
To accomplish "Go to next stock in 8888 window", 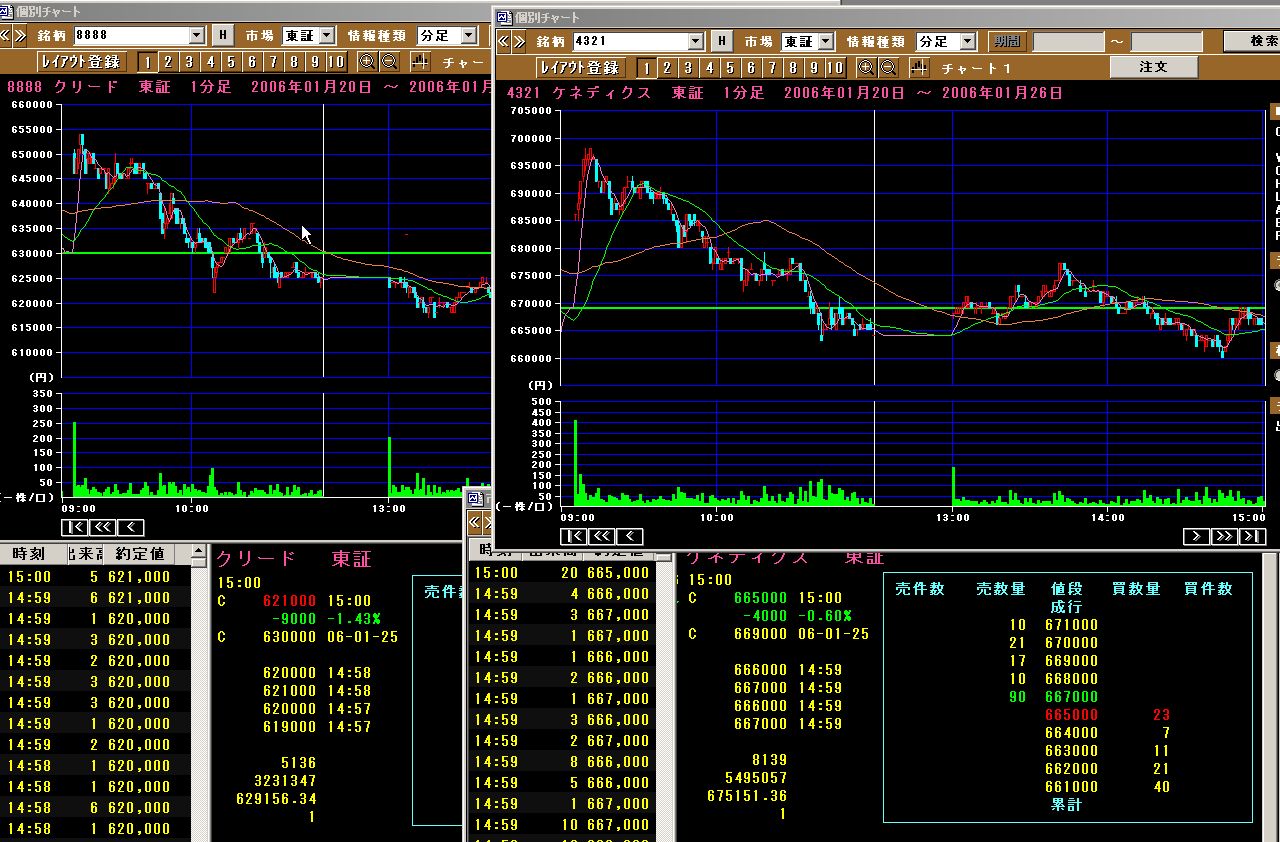I will 19,35.
